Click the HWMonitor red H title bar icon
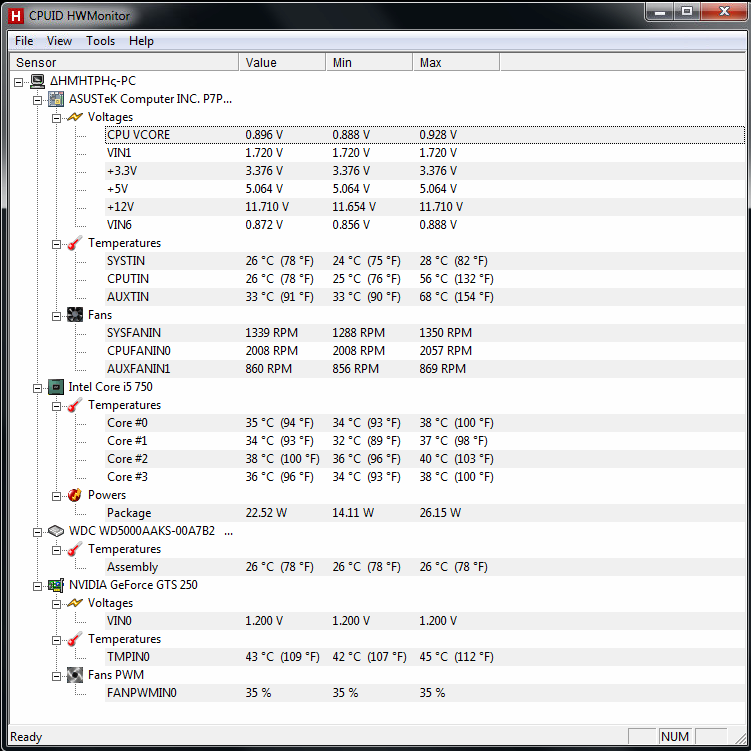 (16, 16)
